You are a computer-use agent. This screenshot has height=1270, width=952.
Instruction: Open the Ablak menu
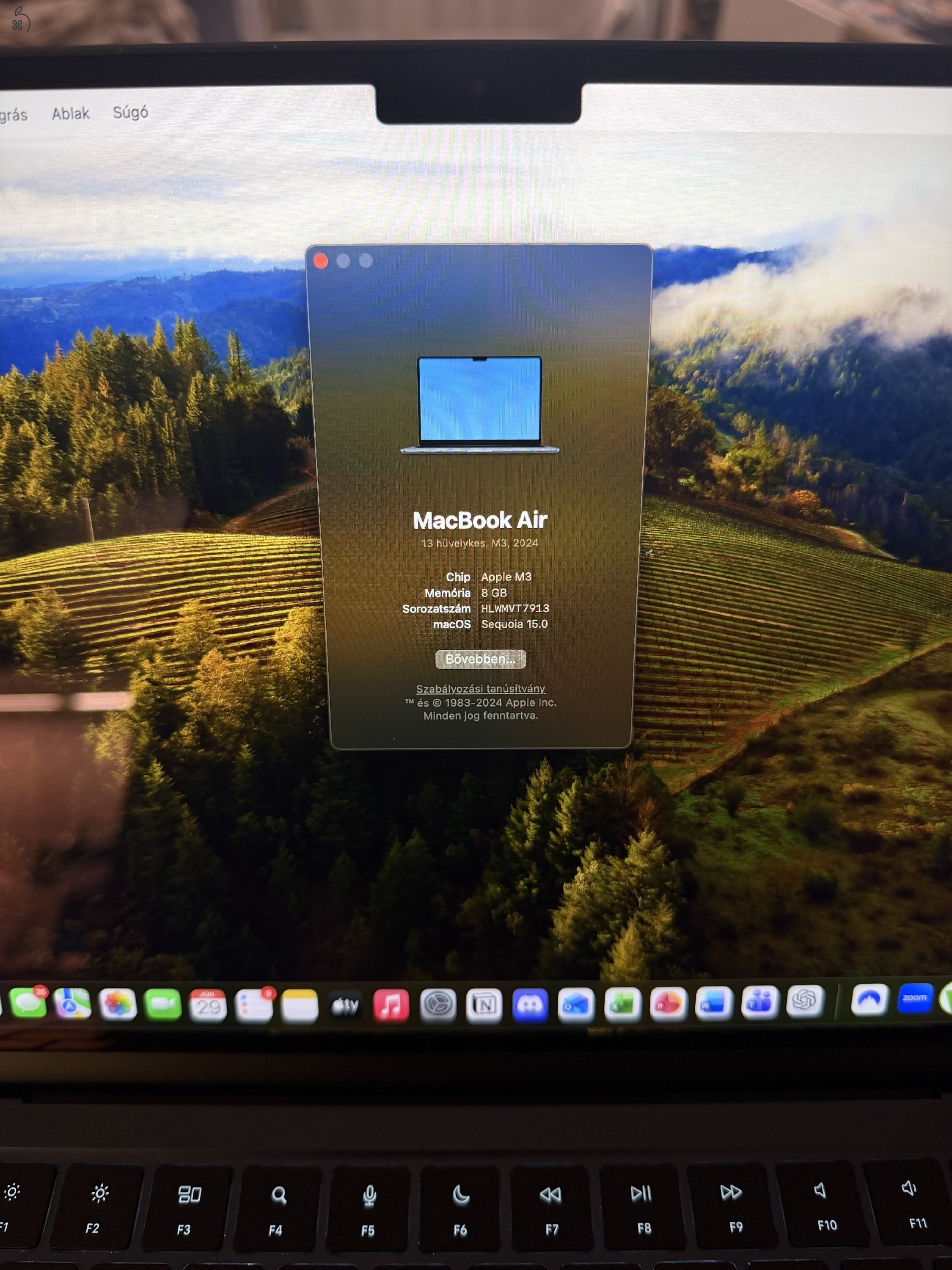pyautogui.click(x=71, y=113)
